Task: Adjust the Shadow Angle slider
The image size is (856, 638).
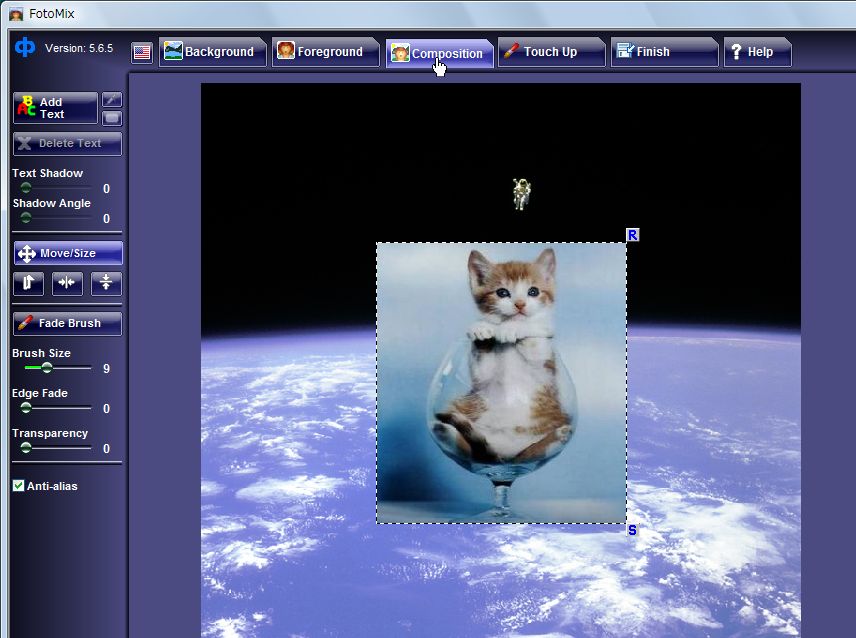Action: pyautogui.click(x=57, y=218)
